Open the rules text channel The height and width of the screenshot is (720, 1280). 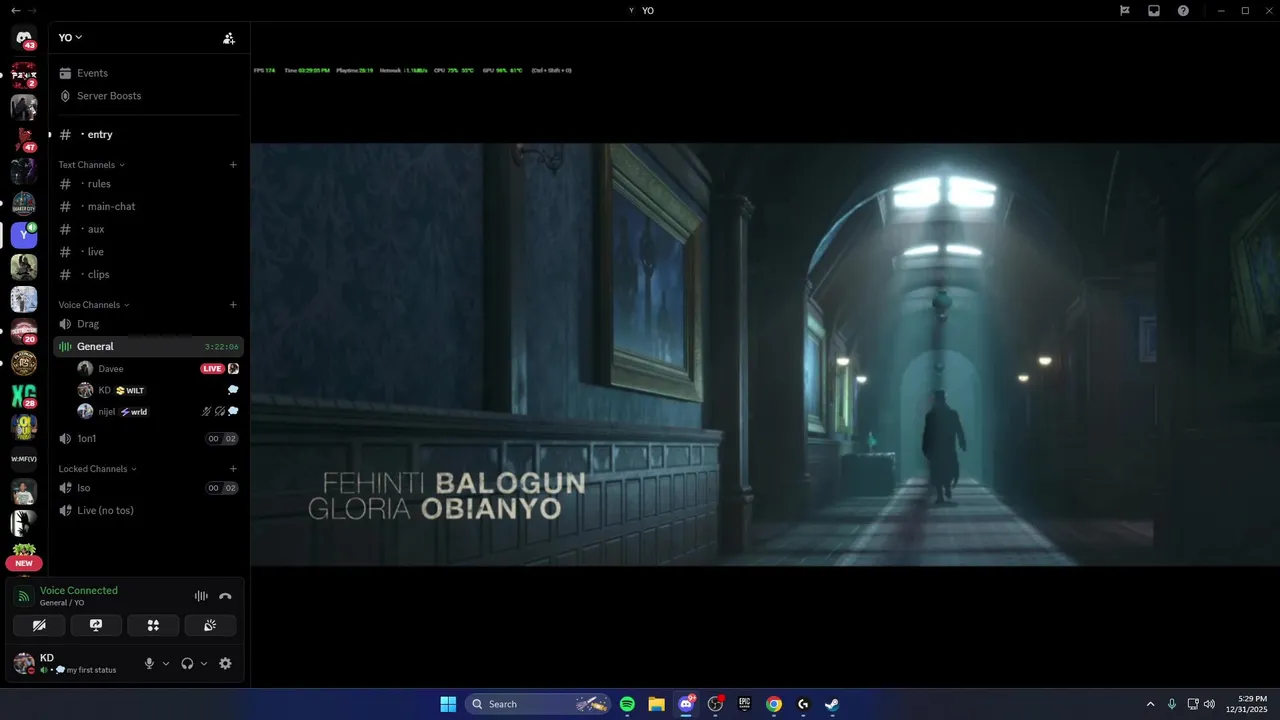147,184
